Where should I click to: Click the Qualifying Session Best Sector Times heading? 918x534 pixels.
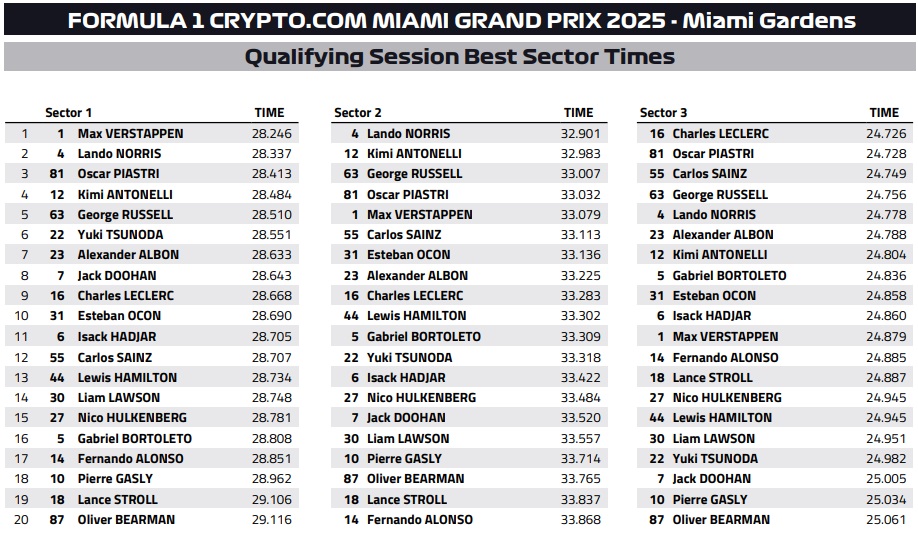point(460,57)
